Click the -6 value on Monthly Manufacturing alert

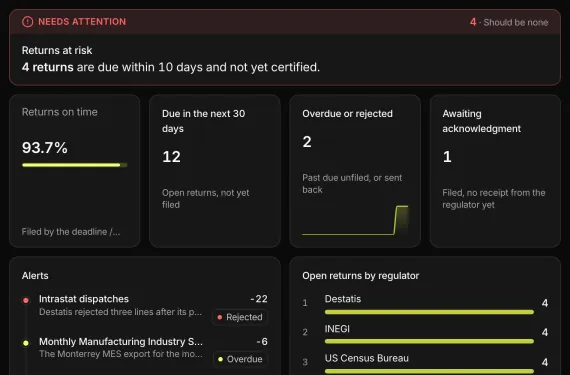pos(262,342)
